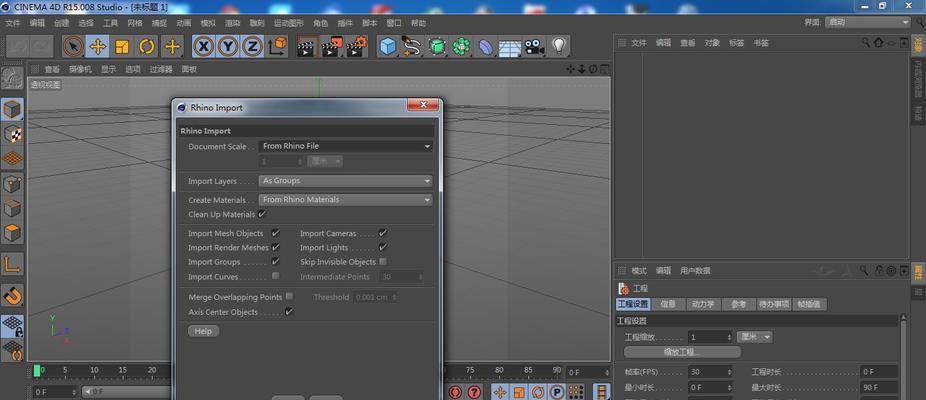Viewport: 926px width, 400px height.
Task: Open the spline pen tool icon
Action: [x=412, y=46]
